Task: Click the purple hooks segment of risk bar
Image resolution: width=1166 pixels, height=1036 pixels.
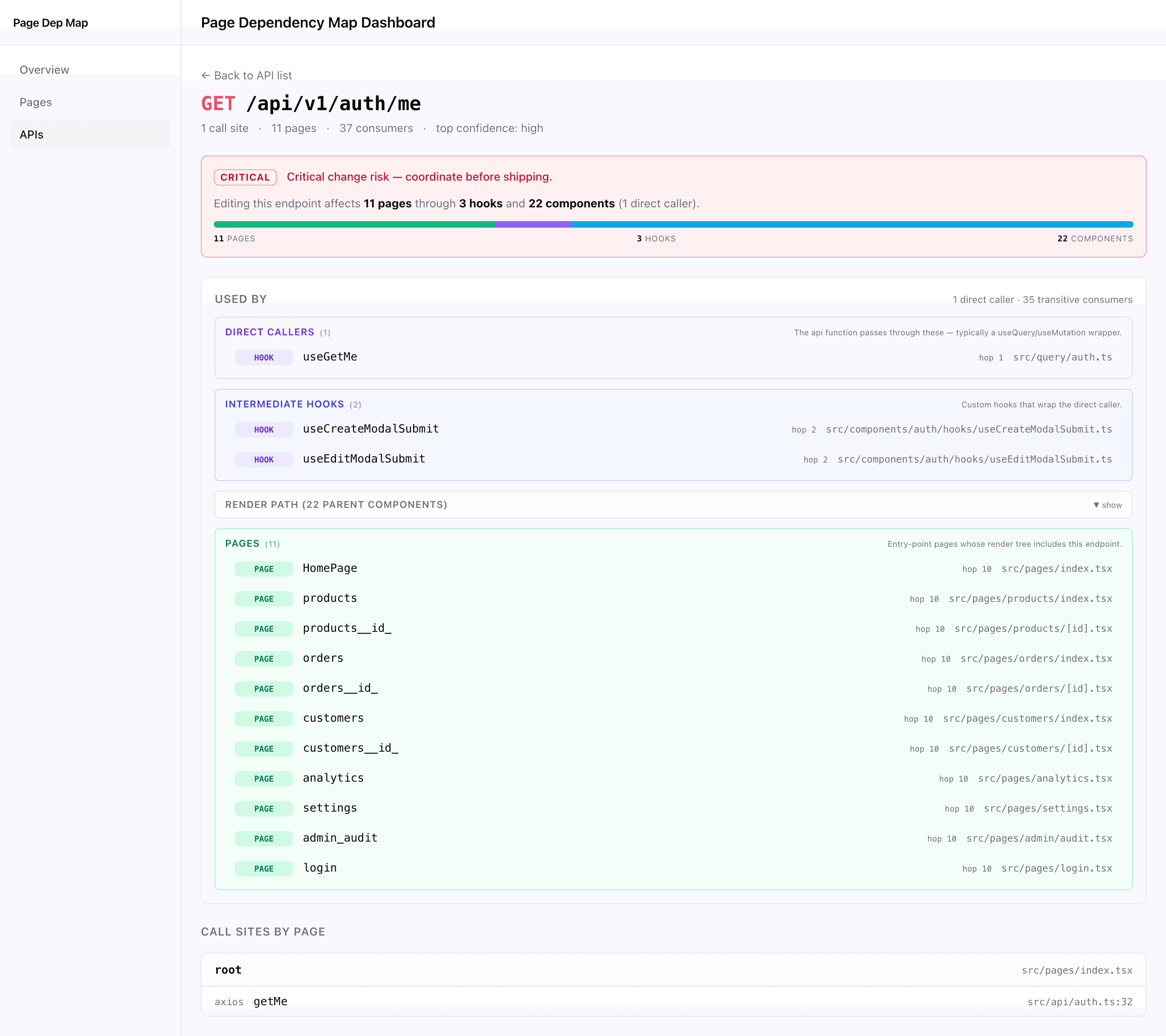Action: click(533, 224)
